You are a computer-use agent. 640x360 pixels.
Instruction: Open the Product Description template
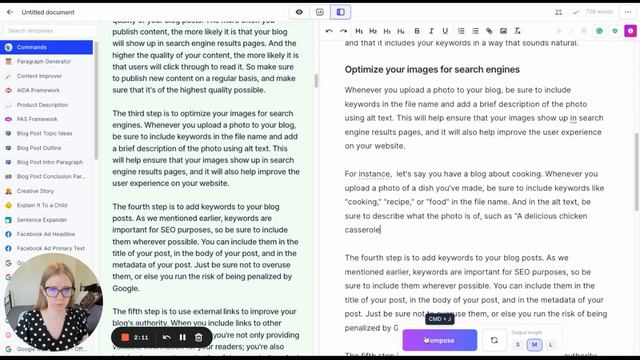tap(47, 105)
